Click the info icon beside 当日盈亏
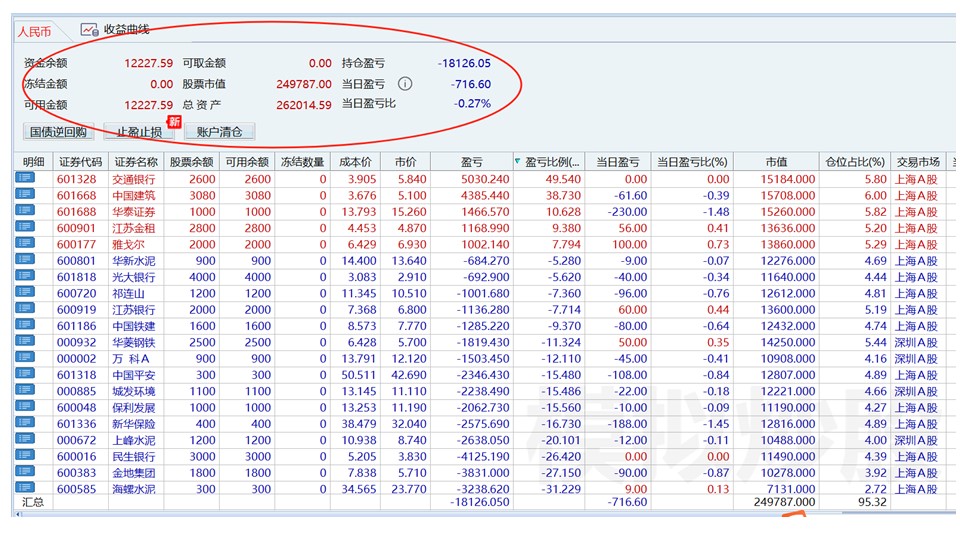Image resolution: width=960 pixels, height=540 pixels. click(405, 84)
